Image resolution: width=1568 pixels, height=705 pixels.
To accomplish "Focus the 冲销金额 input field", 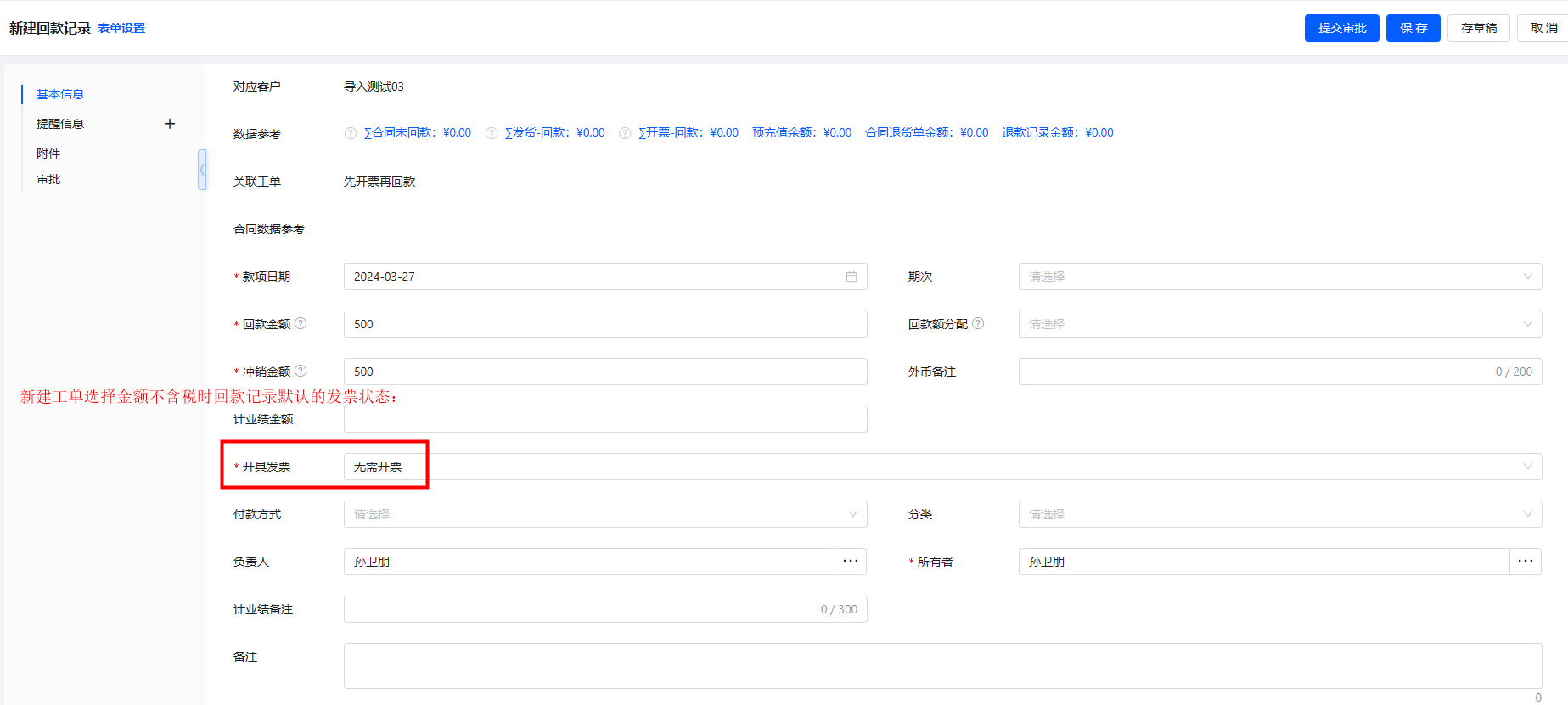I will [605, 372].
